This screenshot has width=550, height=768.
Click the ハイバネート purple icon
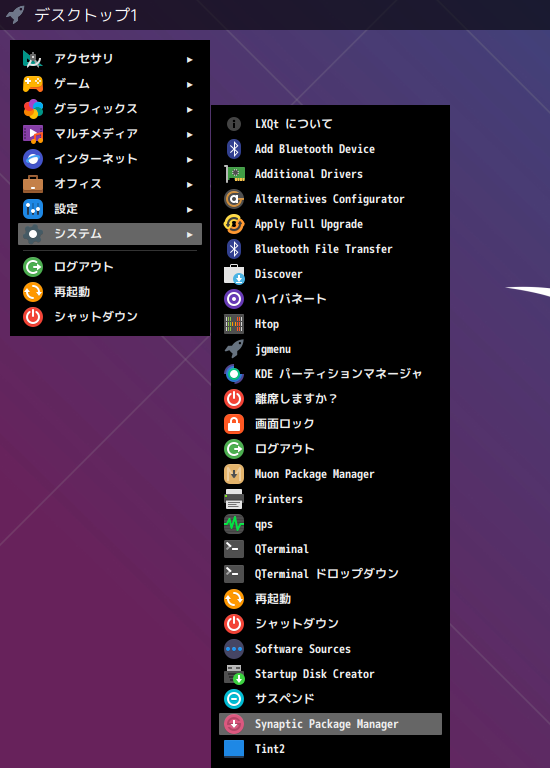point(234,299)
